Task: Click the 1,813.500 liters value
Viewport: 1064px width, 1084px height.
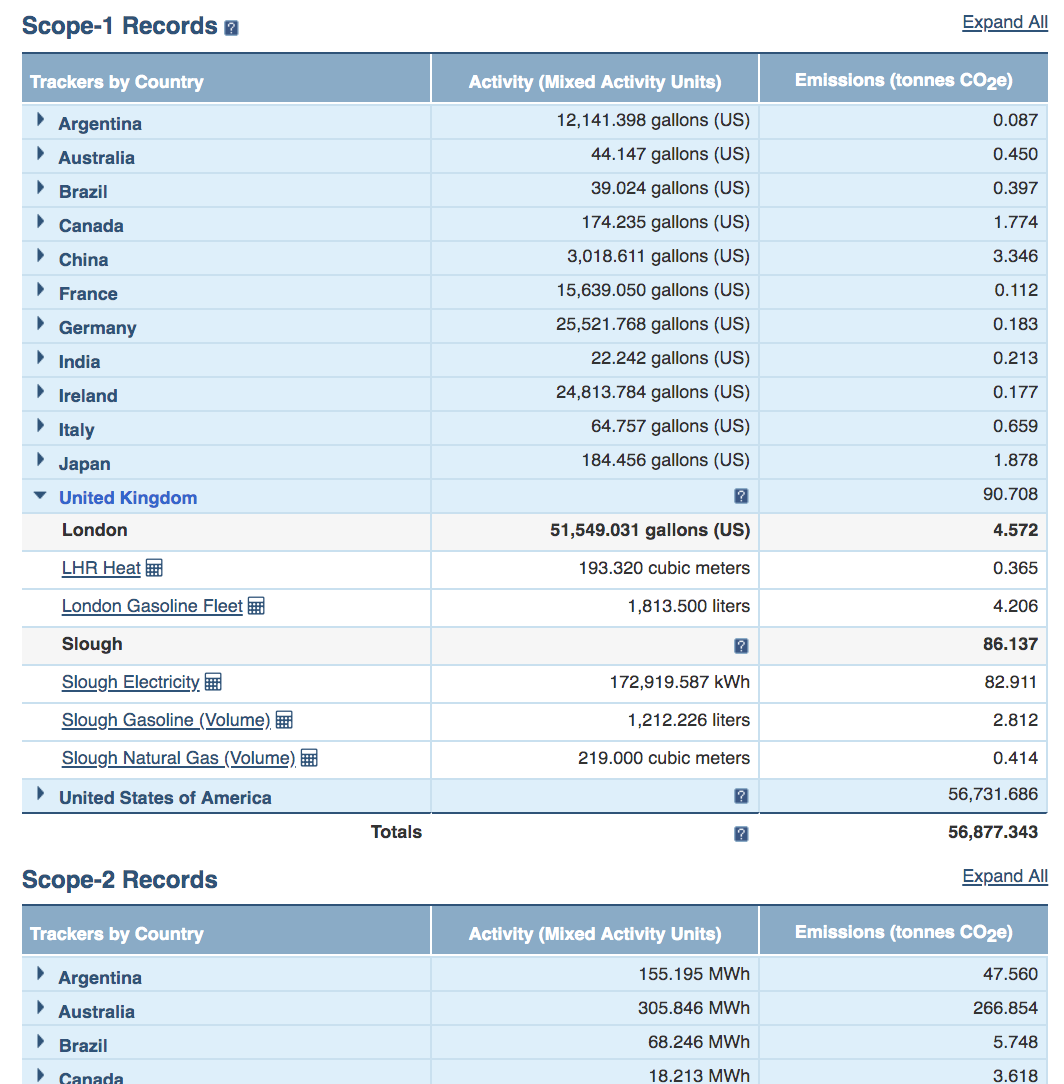Action: [x=689, y=606]
